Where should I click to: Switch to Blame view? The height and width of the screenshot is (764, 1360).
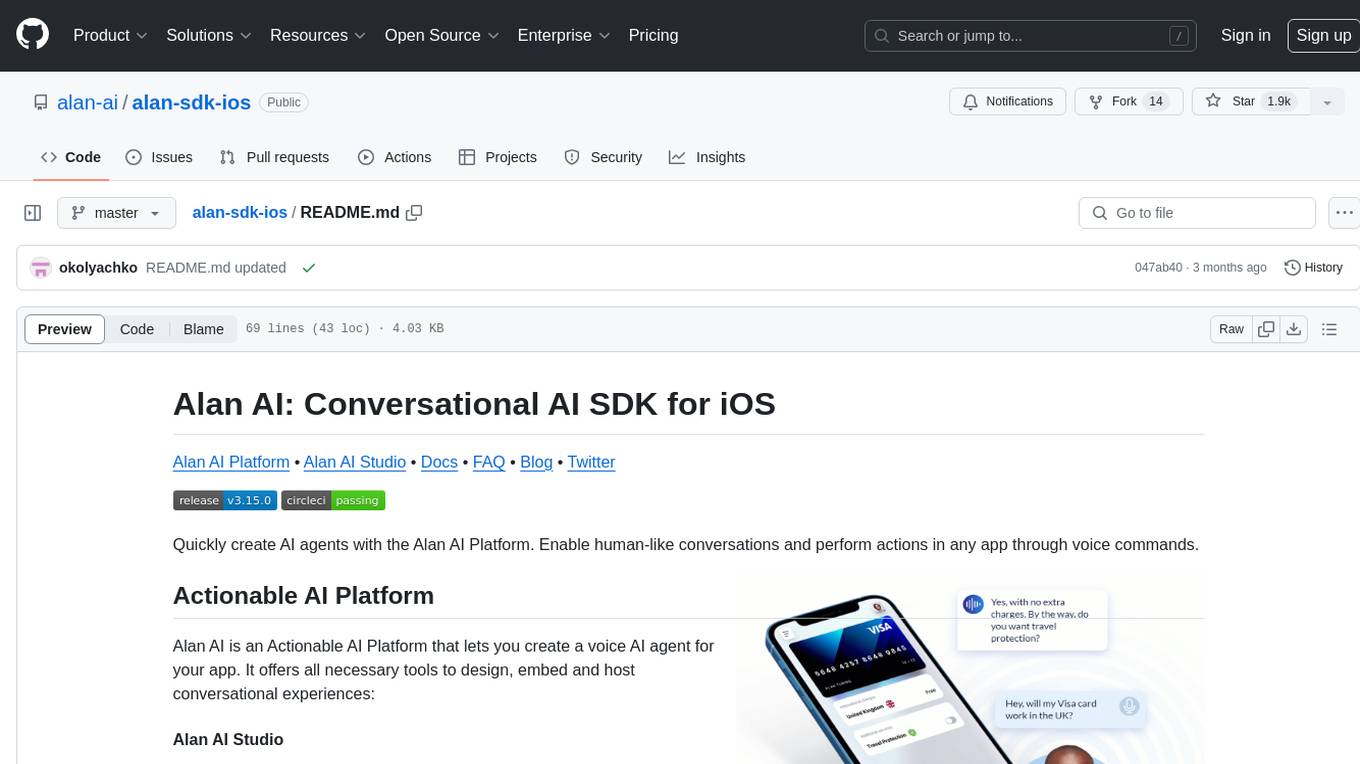tap(203, 329)
